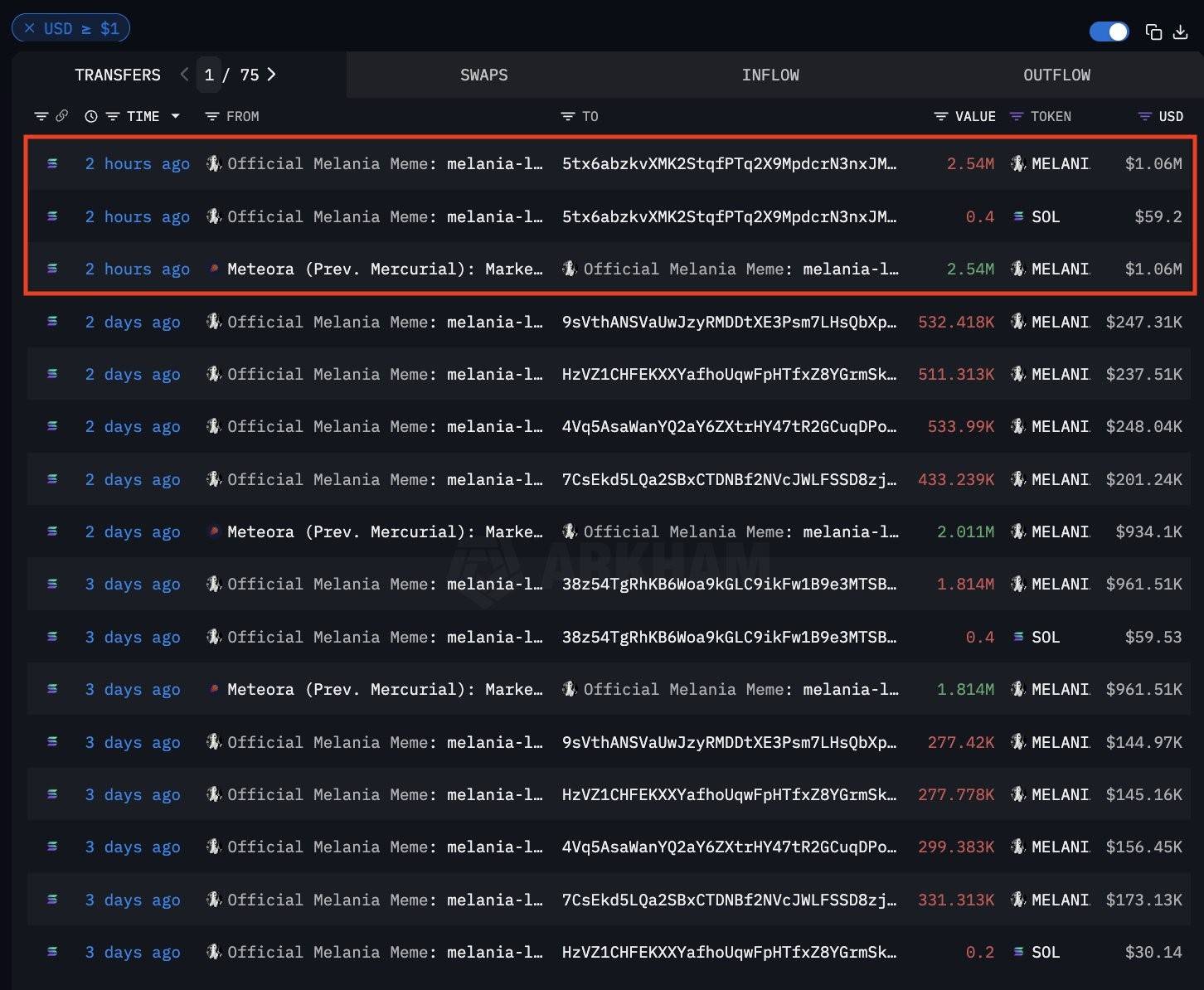Click the USD amount $145.16K
1204x990 pixels.
tap(1144, 794)
